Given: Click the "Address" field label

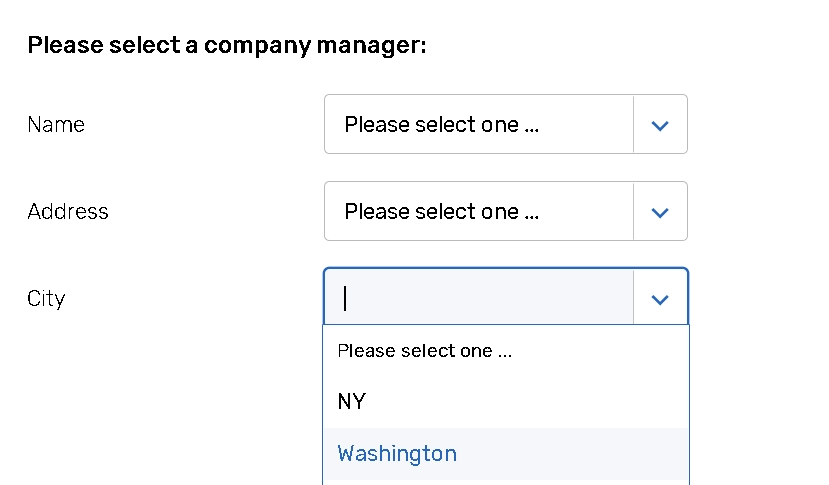Looking at the screenshot, I should [68, 212].
